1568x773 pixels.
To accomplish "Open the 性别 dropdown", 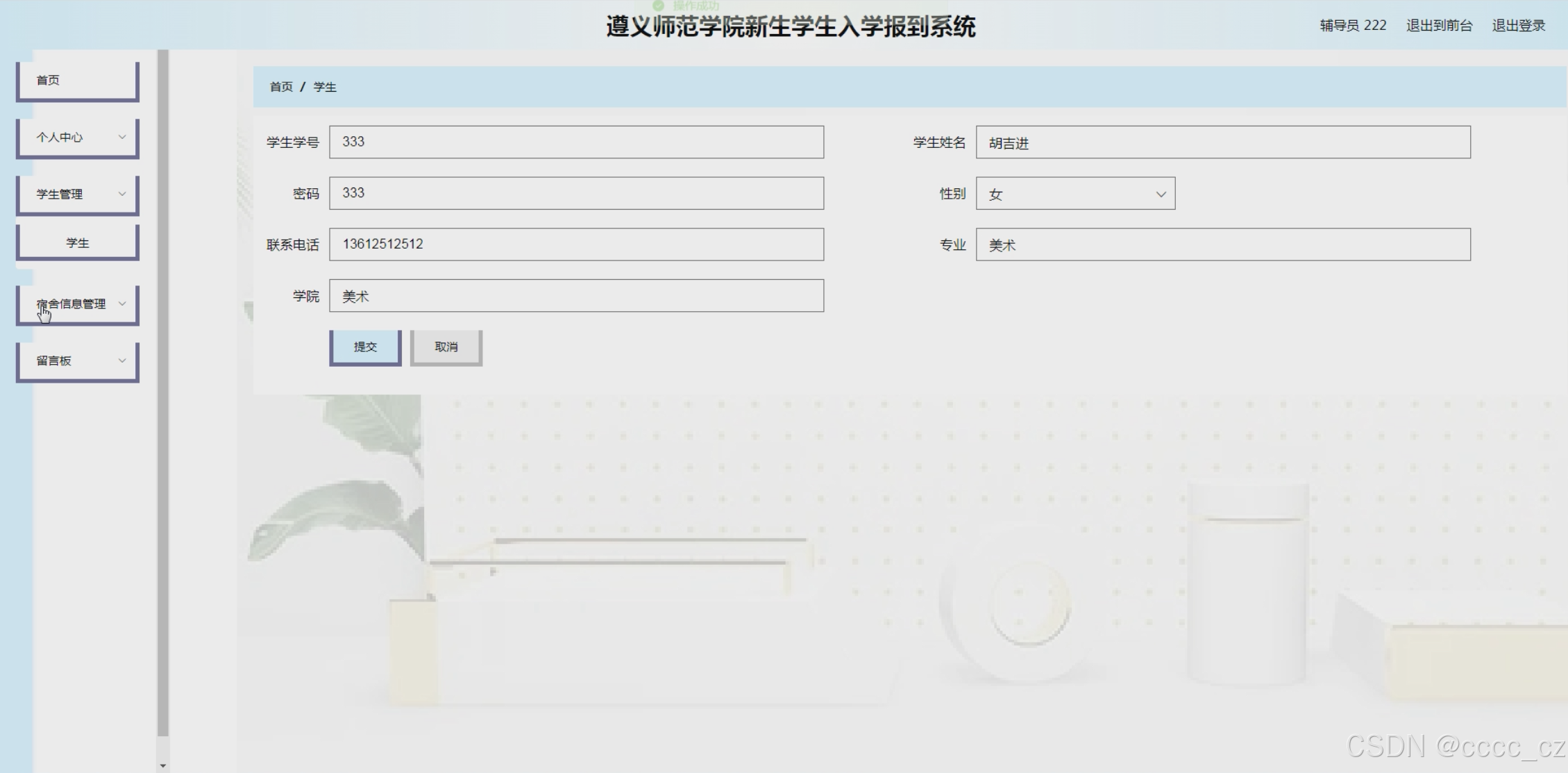I will click(1074, 194).
